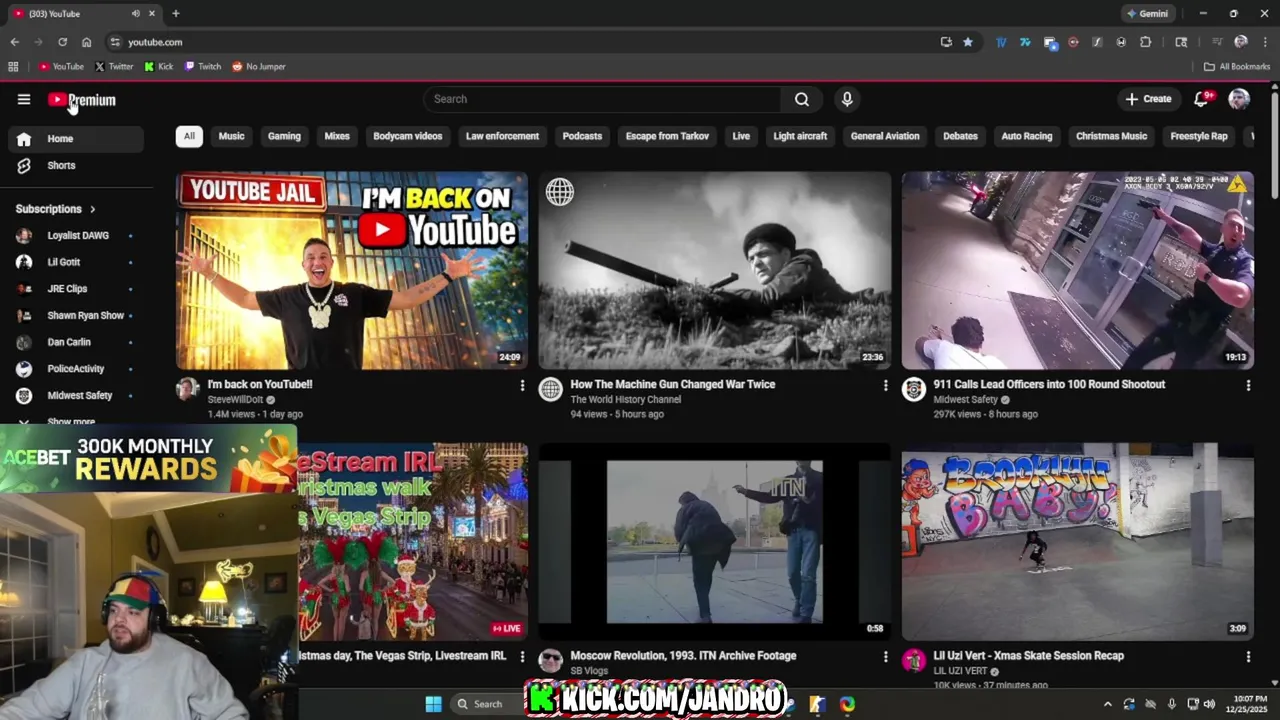
Task: Open the Chrome extensions puzzle icon
Action: [x=1146, y=42]
